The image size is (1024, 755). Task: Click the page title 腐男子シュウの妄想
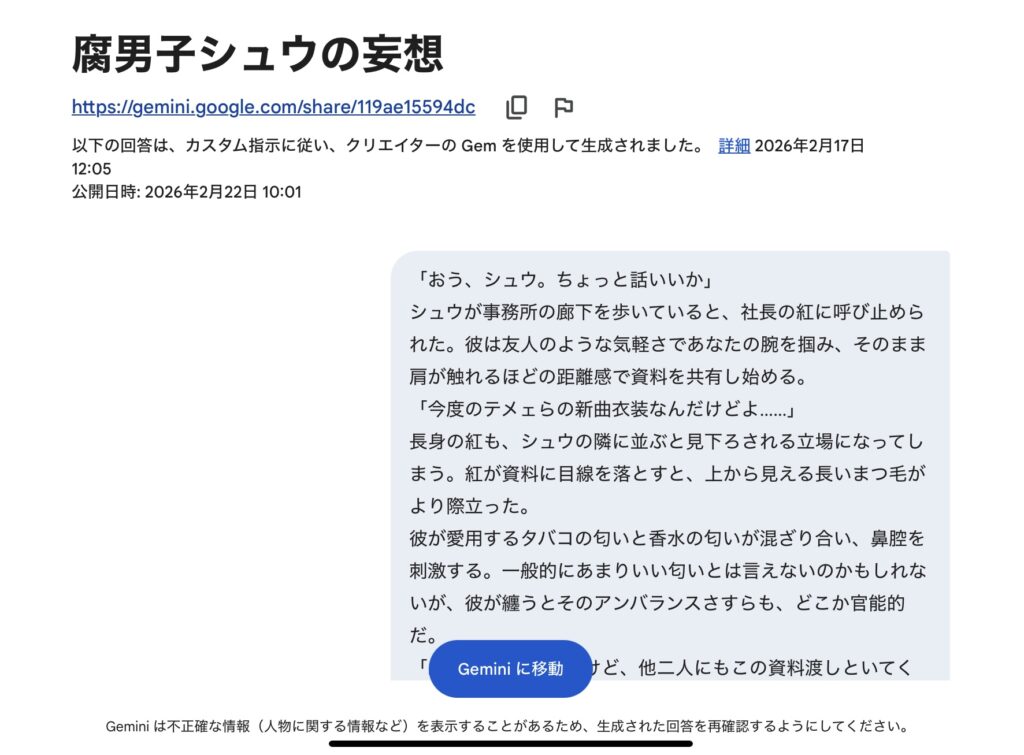click(x=257, y=54)
